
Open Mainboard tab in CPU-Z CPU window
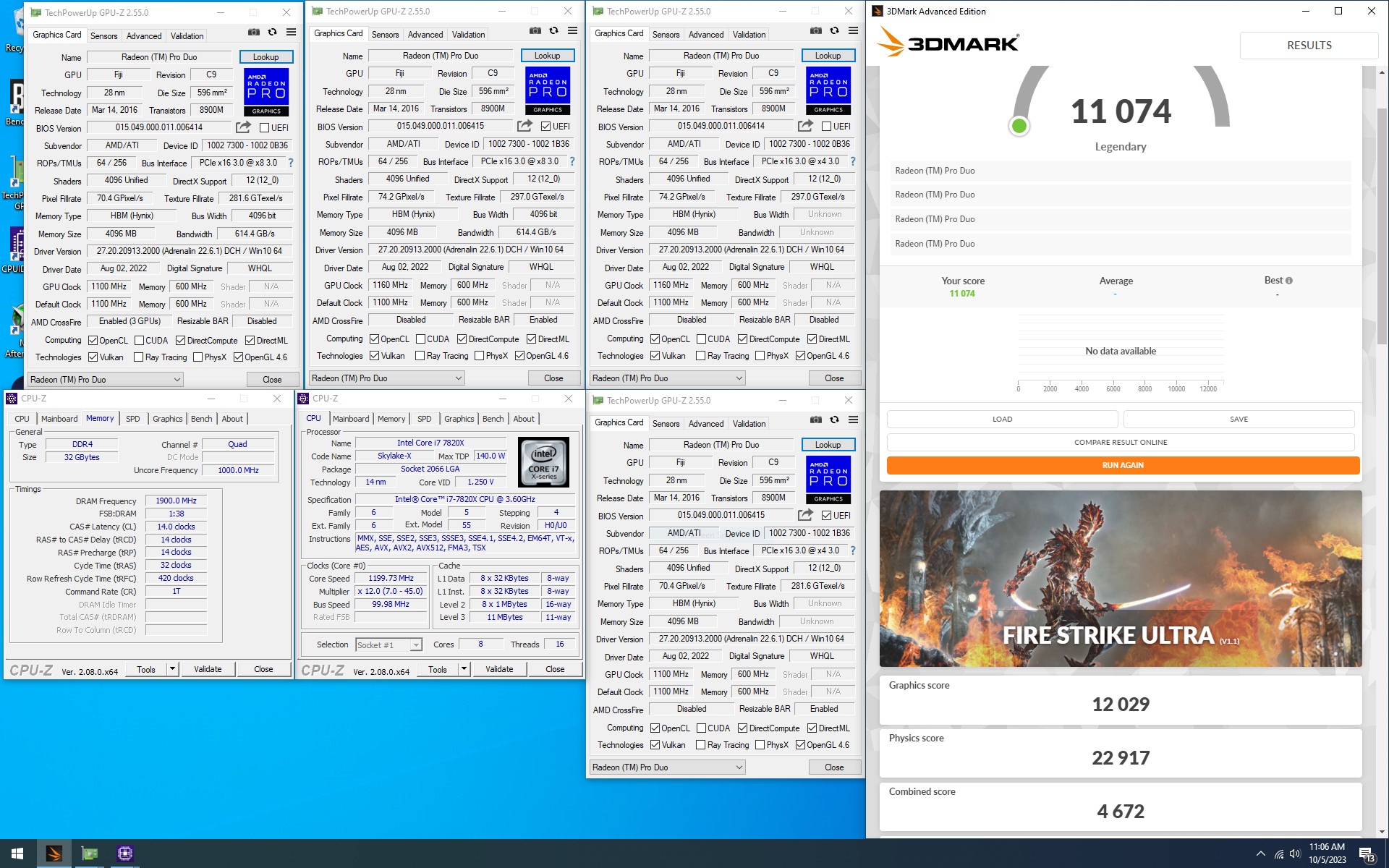pyautogui.click(x=351, y=419)
